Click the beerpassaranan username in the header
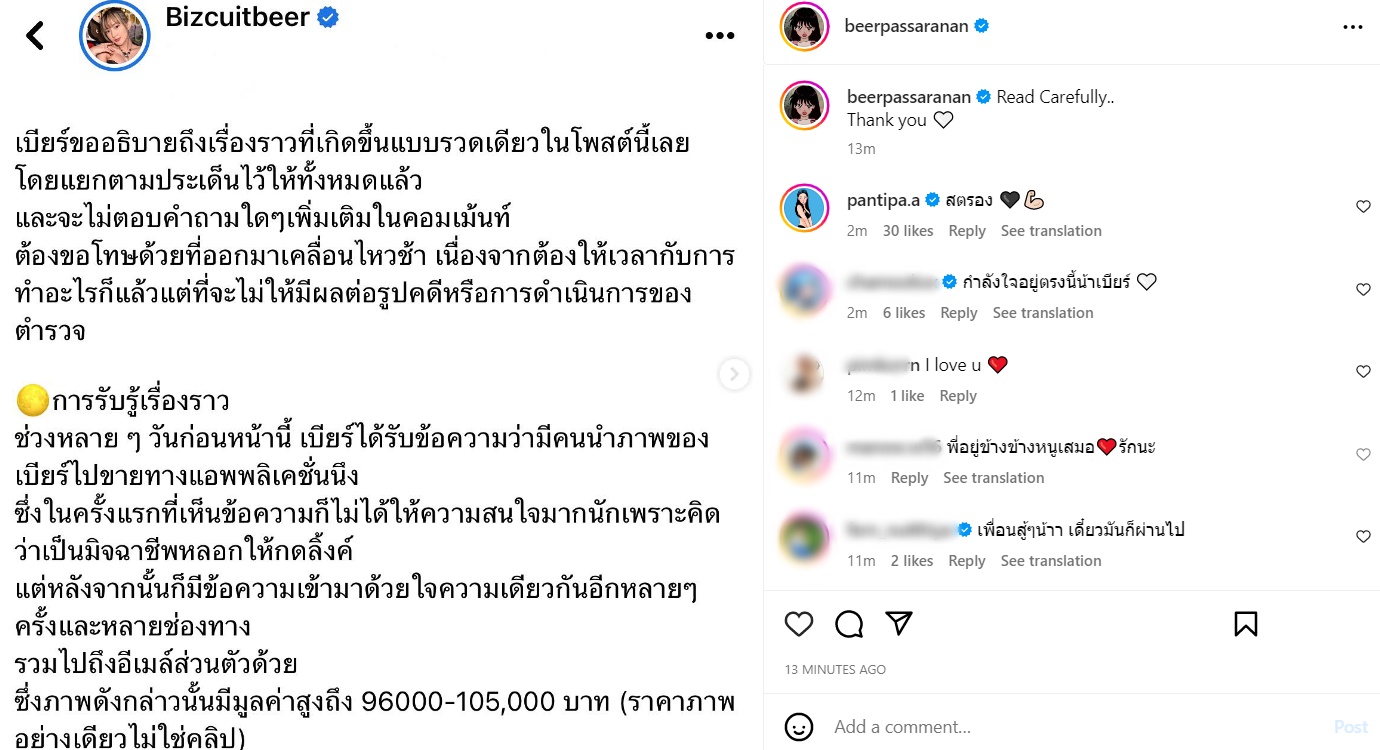Image resolution: width=1380 pixels, height=750 pixels. [906, 26]
